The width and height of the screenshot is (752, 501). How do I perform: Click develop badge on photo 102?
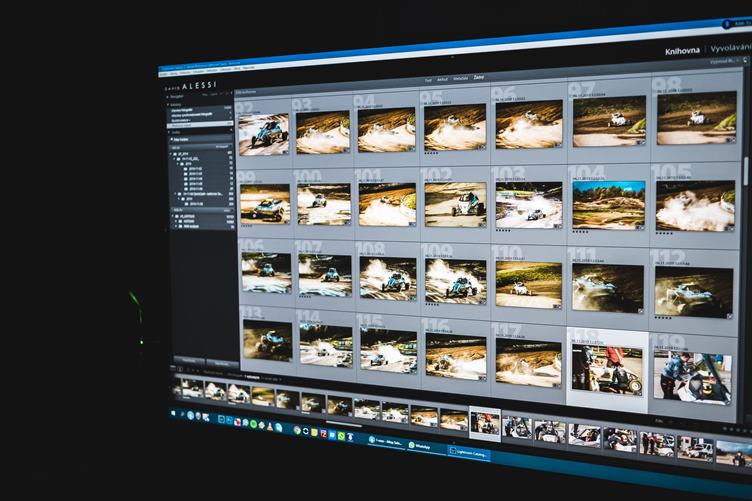(x=481, y=224)
